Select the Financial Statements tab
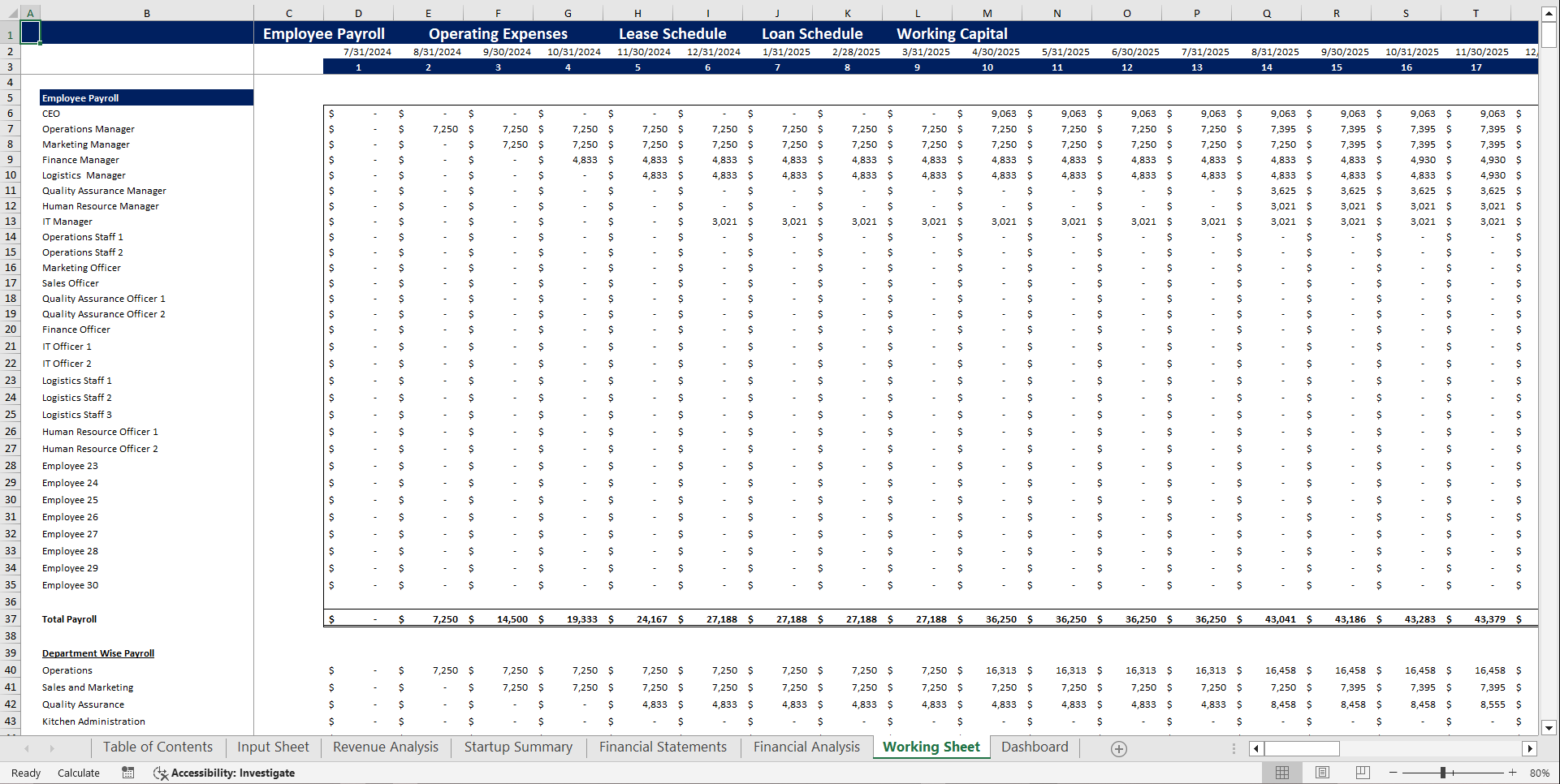The height and width of the screenshot is (784, 1560). [663, 747]
